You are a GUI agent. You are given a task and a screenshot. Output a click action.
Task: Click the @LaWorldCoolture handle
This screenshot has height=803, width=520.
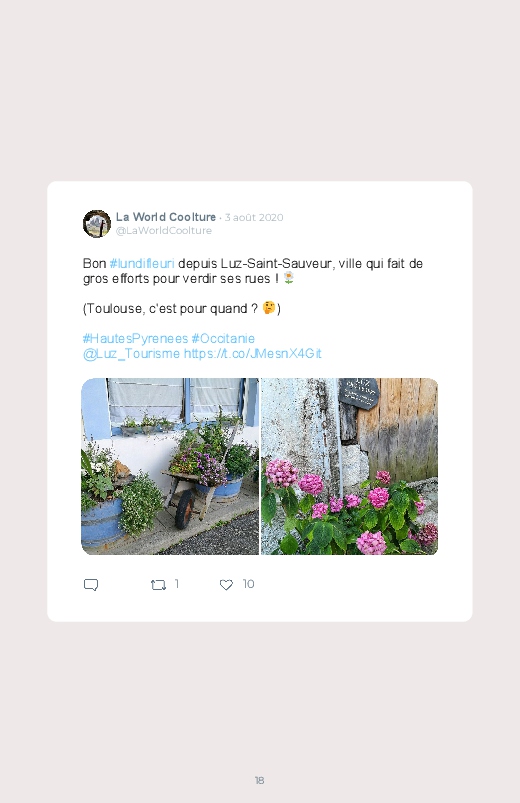[163, 230]
